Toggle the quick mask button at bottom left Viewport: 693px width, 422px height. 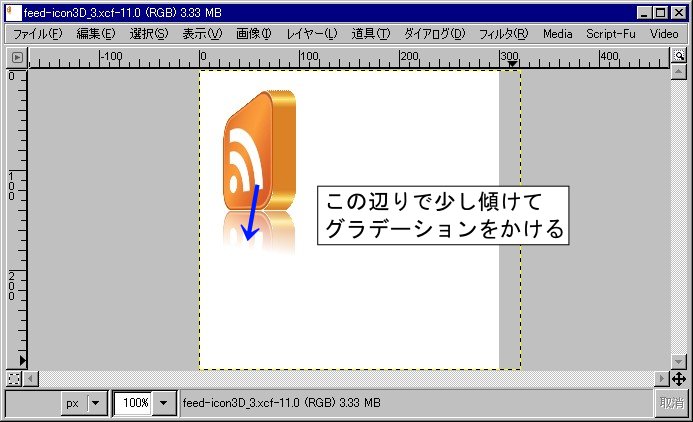tap(14, 379)
